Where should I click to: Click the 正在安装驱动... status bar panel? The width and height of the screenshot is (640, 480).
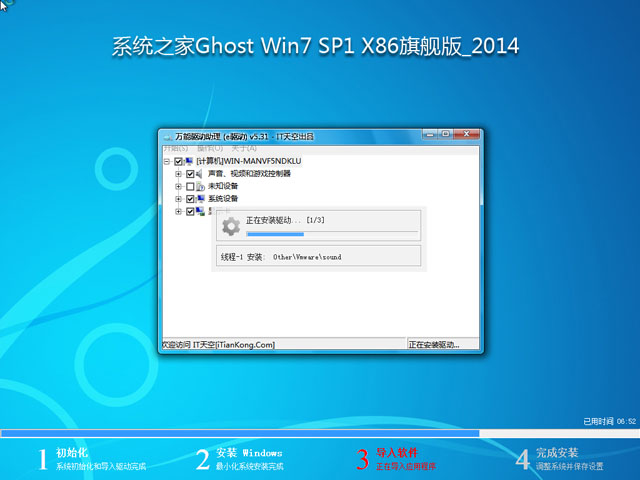pyautogui.click(x=443, y=344)
